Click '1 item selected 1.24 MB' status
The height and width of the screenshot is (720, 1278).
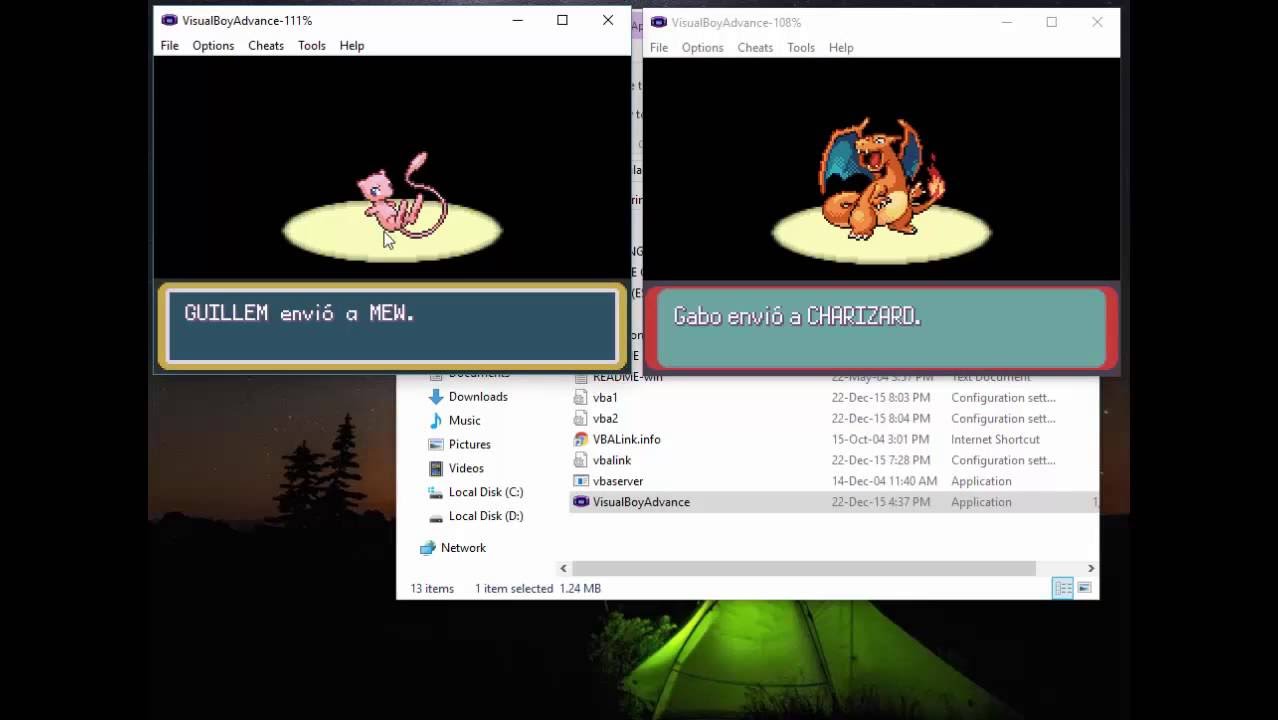[x=538, y=588]
